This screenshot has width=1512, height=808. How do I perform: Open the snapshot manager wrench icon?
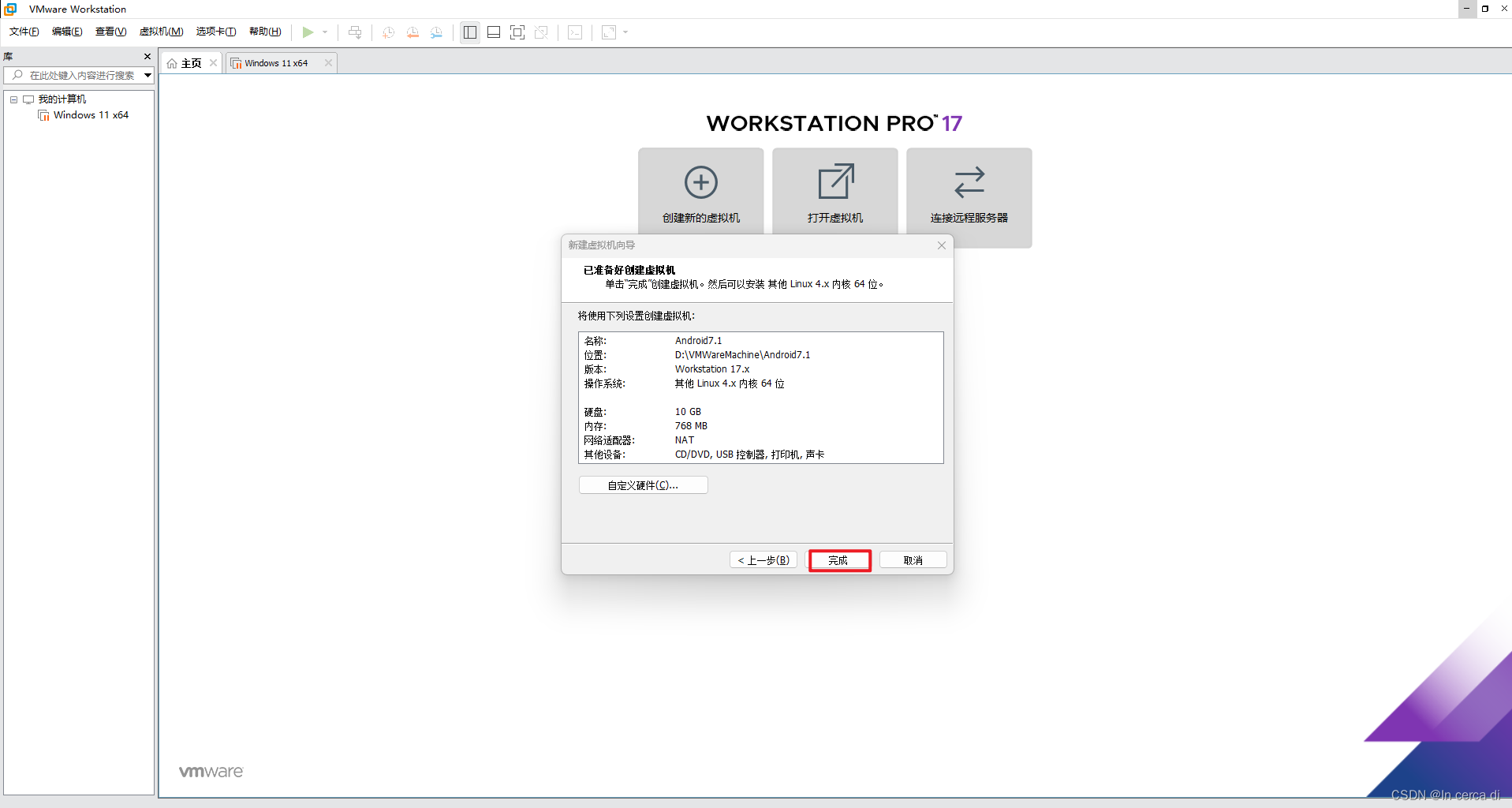click(x=436, y=32)
